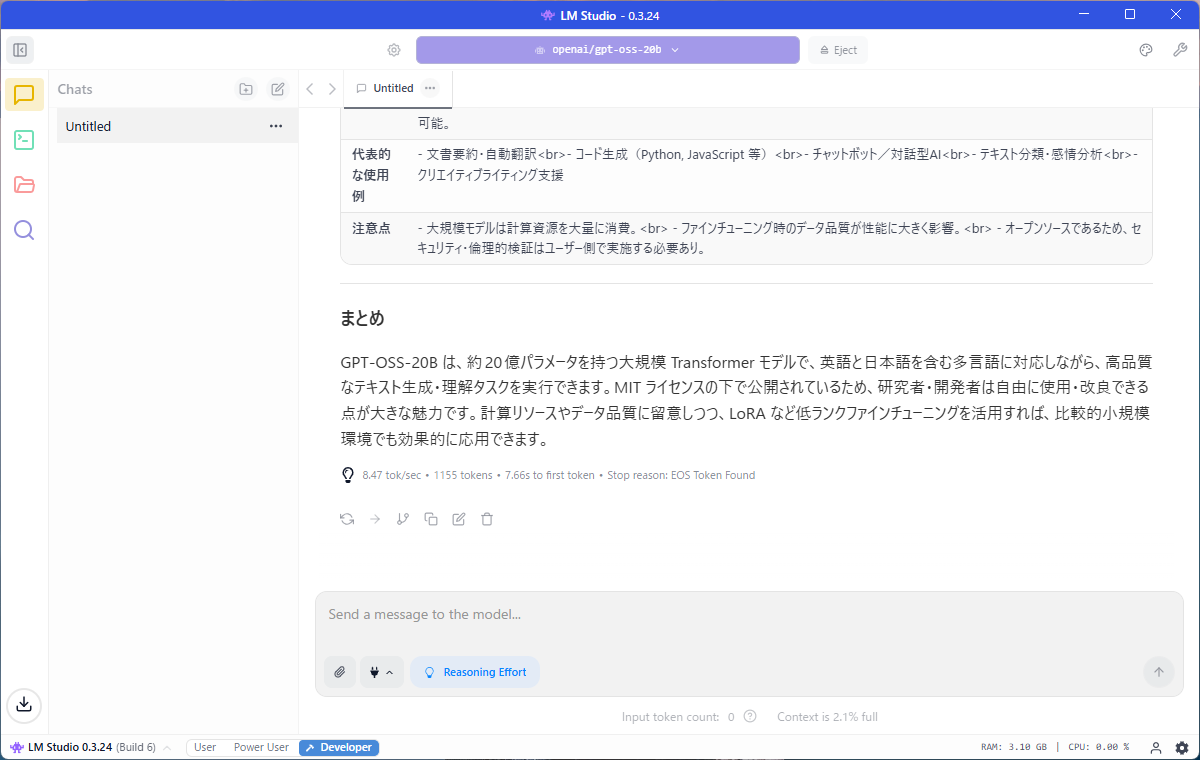Image resolution: width=1200 pixels, height=760 pixels.
Task: Open the openai/gpt-oss-20b model selector
Action: click(607, 50)
